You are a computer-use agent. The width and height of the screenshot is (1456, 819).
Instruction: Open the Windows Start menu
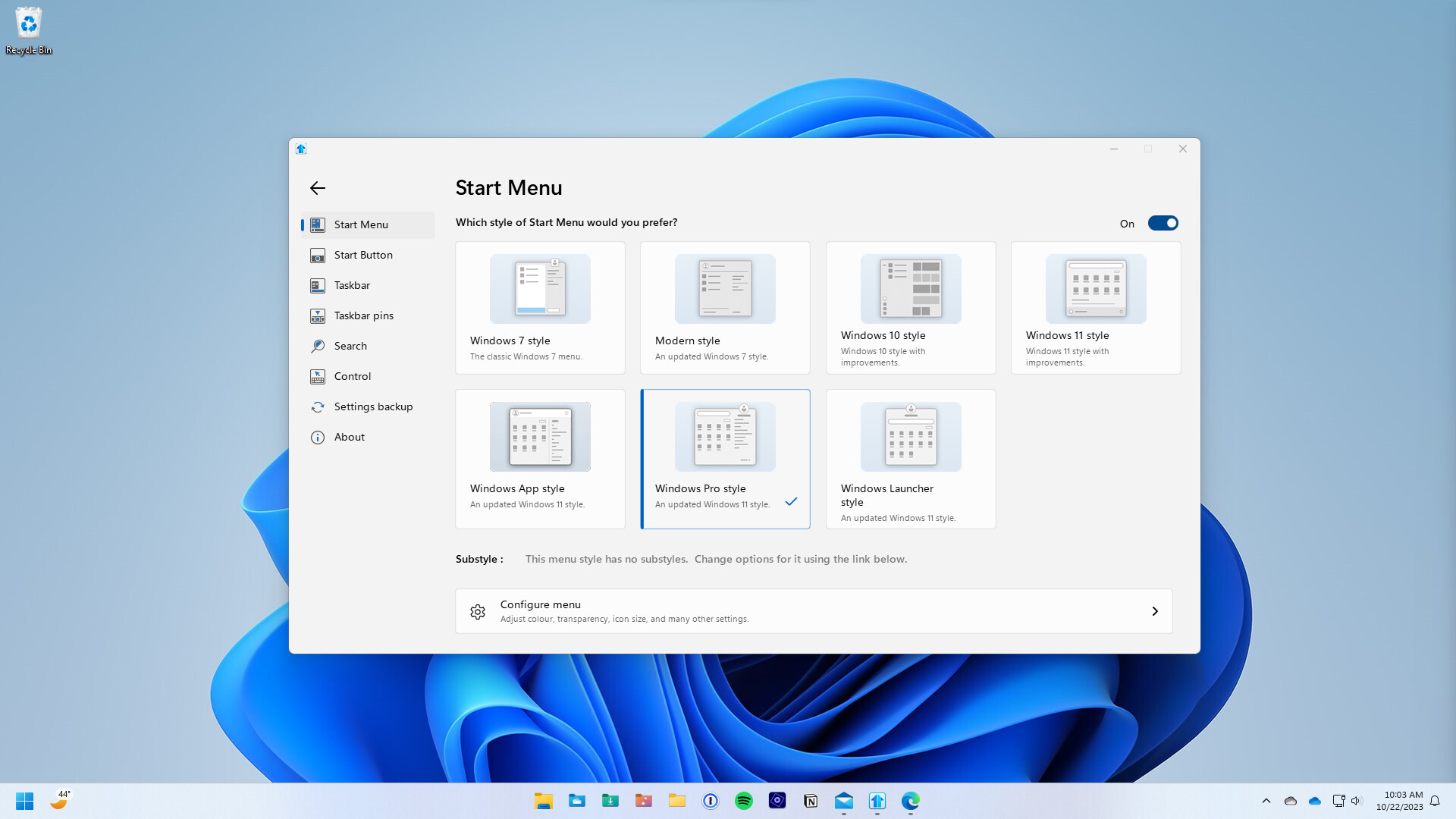pyautogui.click(x=24, y=800)
